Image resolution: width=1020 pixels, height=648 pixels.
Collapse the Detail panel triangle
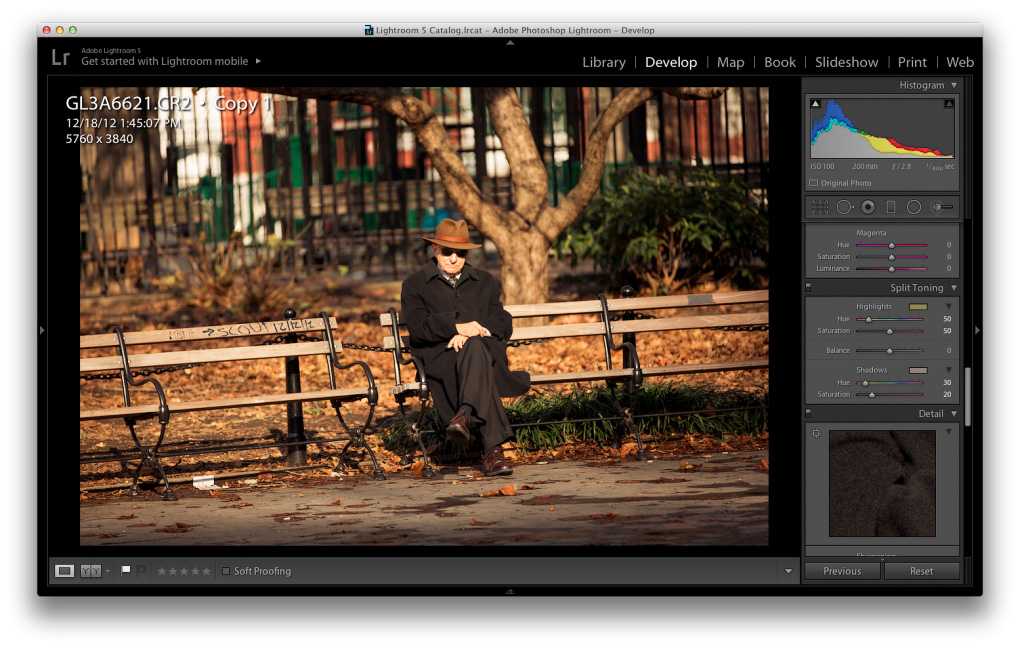[954, 414]
